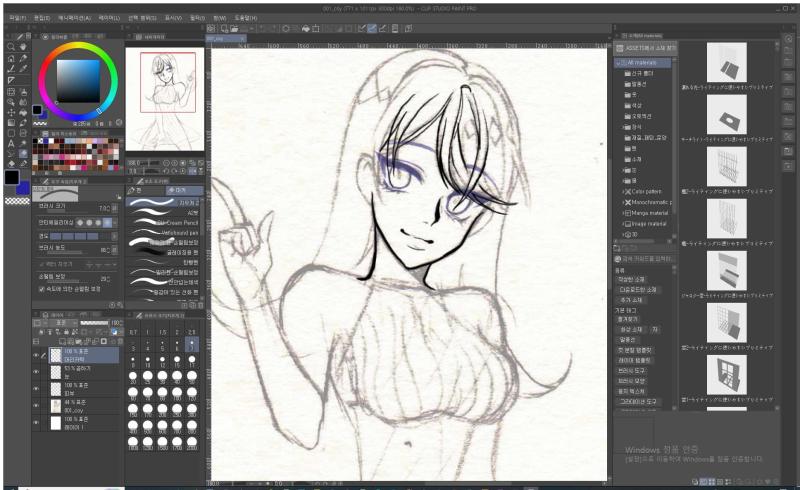Open anti-aliasing row expander arrow

coord(114,223)
